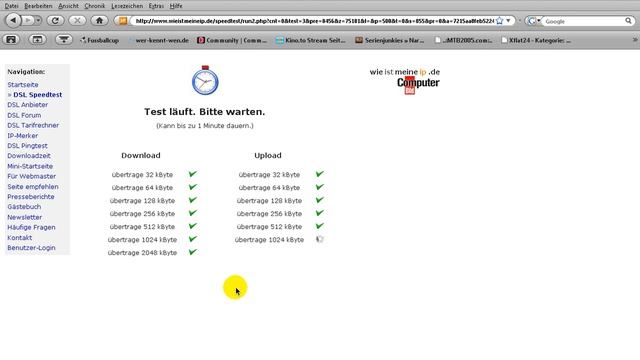Open Seite empfehlen link
640x360 pixels.
(x=33, y=187)
